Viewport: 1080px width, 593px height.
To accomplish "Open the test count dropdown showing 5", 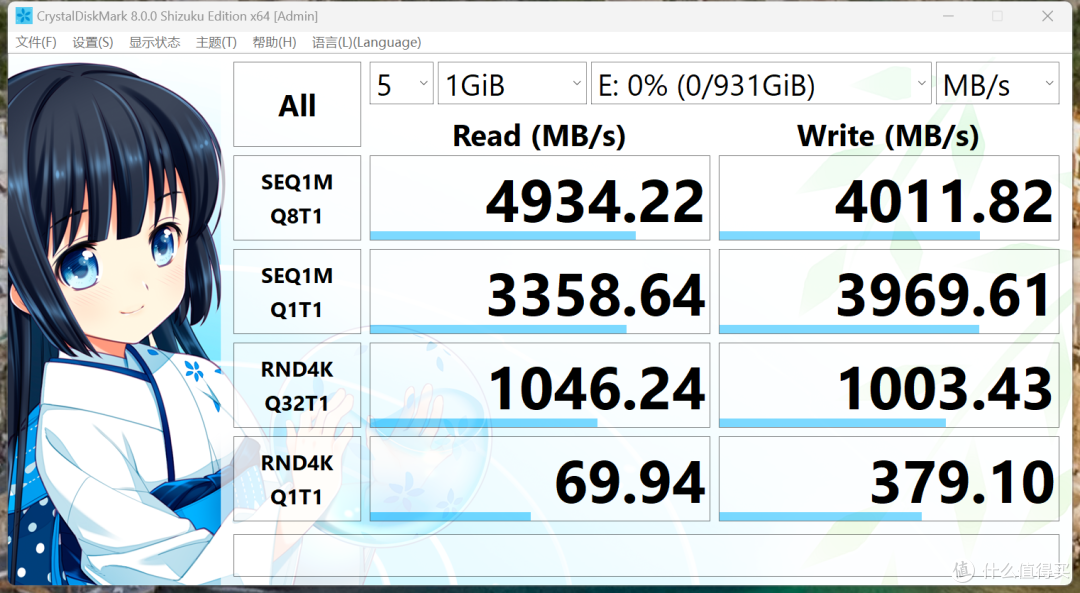I will 402,84.
